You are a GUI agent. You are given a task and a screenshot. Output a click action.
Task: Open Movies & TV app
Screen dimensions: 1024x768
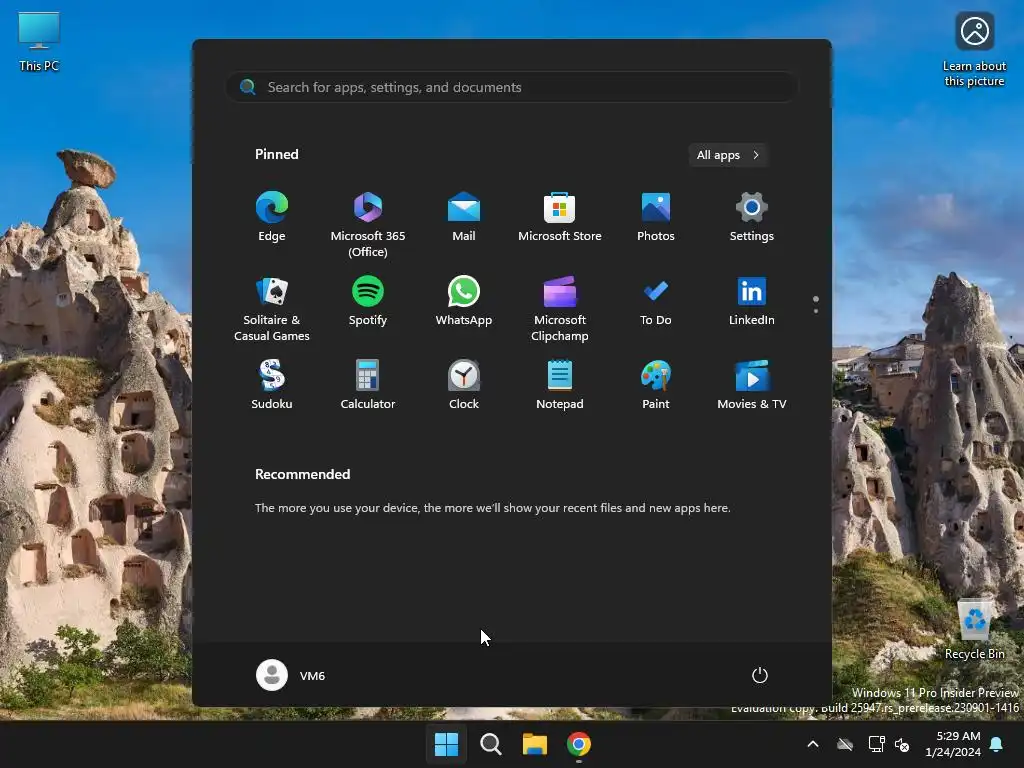(x=752, y=385)
